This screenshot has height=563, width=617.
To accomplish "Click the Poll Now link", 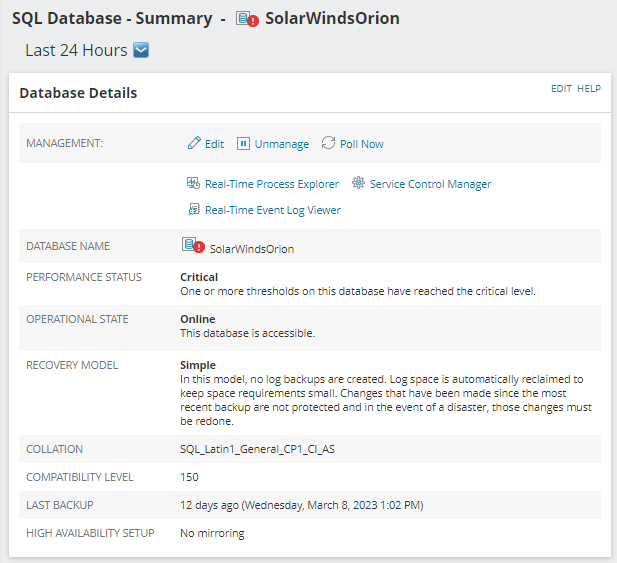I will pyautogui.click(x=362, y=144).
